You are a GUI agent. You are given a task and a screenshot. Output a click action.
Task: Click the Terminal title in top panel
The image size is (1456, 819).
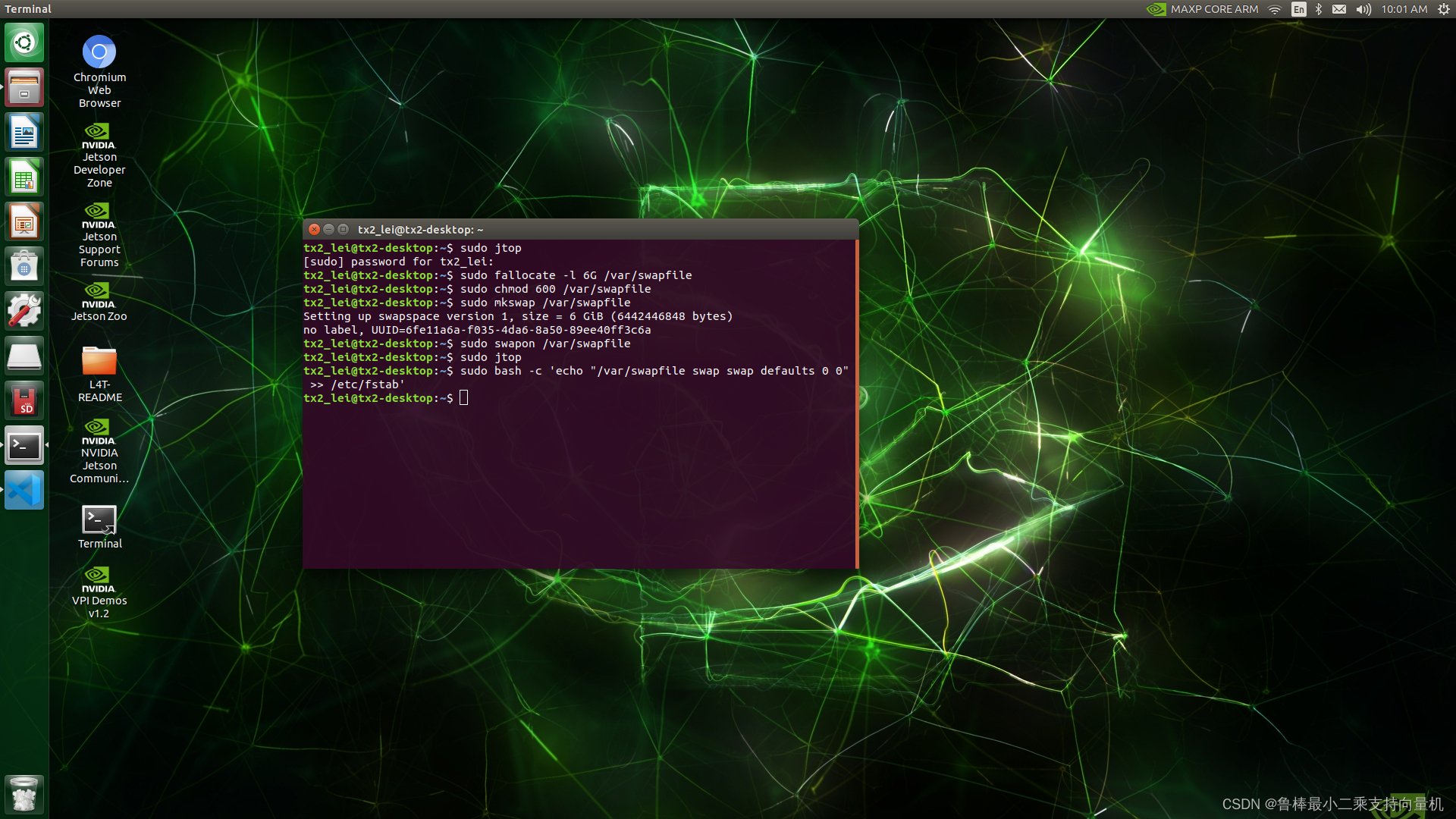[28, 9]
